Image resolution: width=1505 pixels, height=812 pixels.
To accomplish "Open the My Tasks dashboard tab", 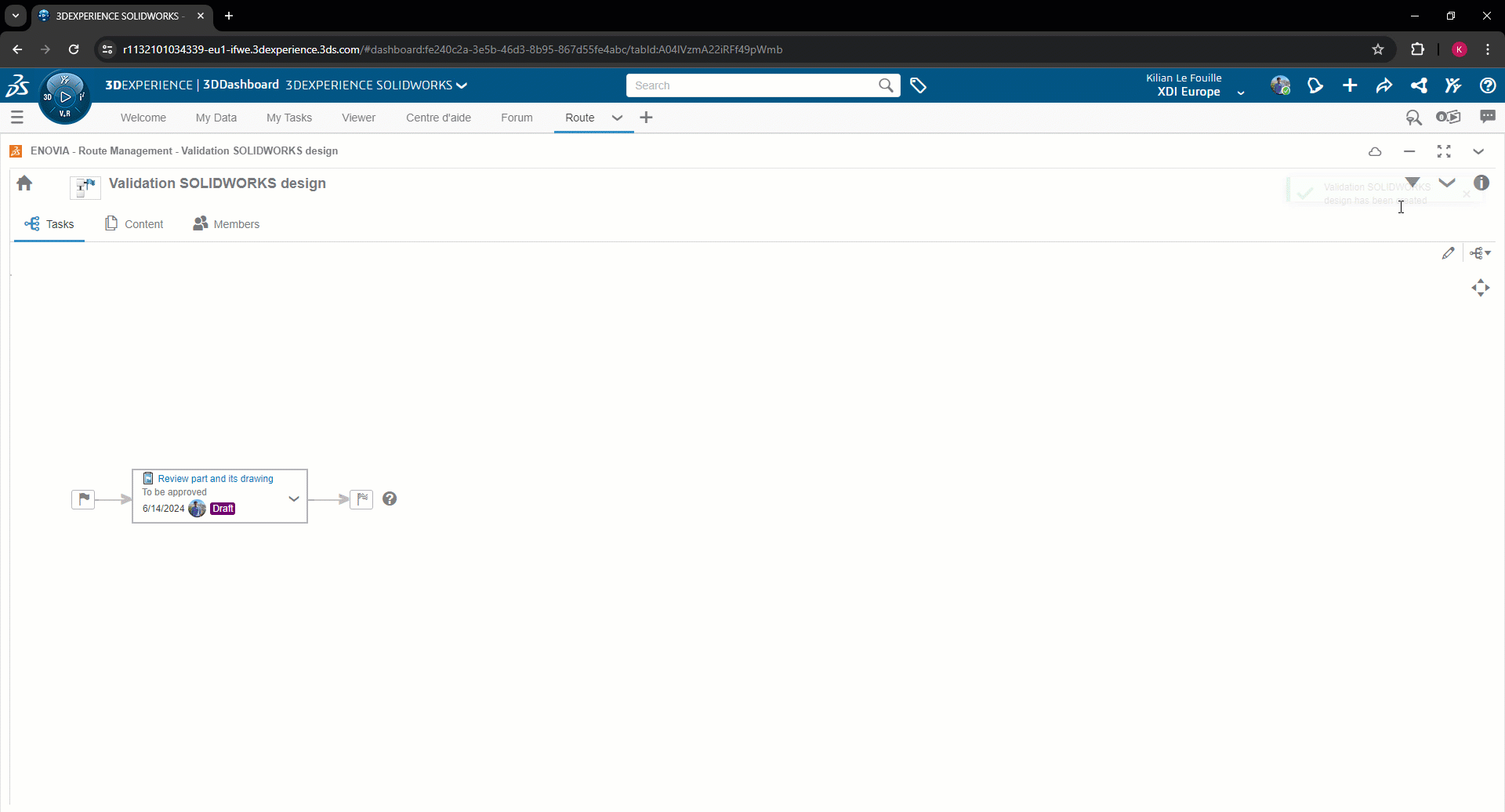I will (288, 118).
